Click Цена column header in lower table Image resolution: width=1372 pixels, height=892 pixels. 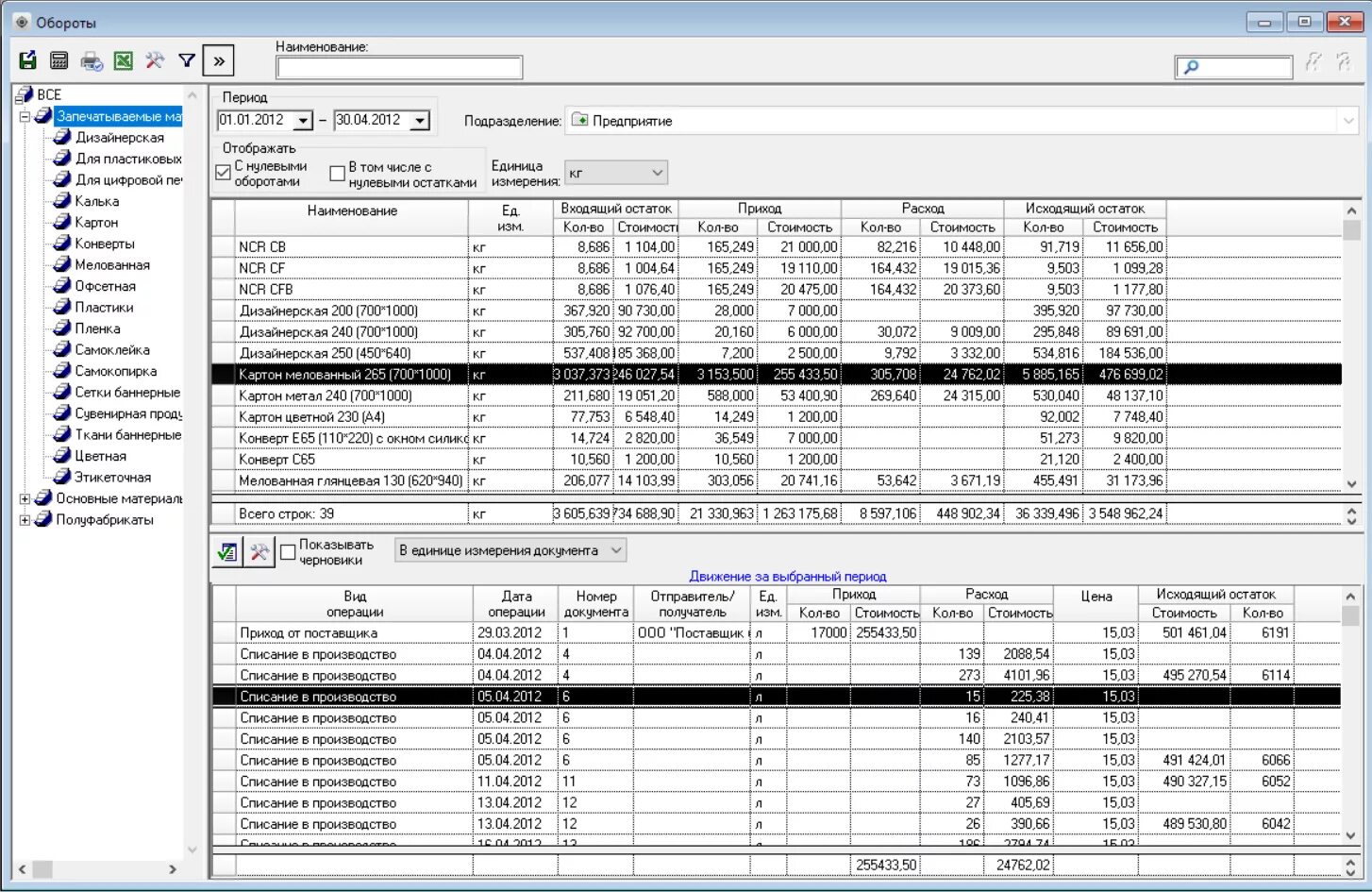(x=1096, y=597)
